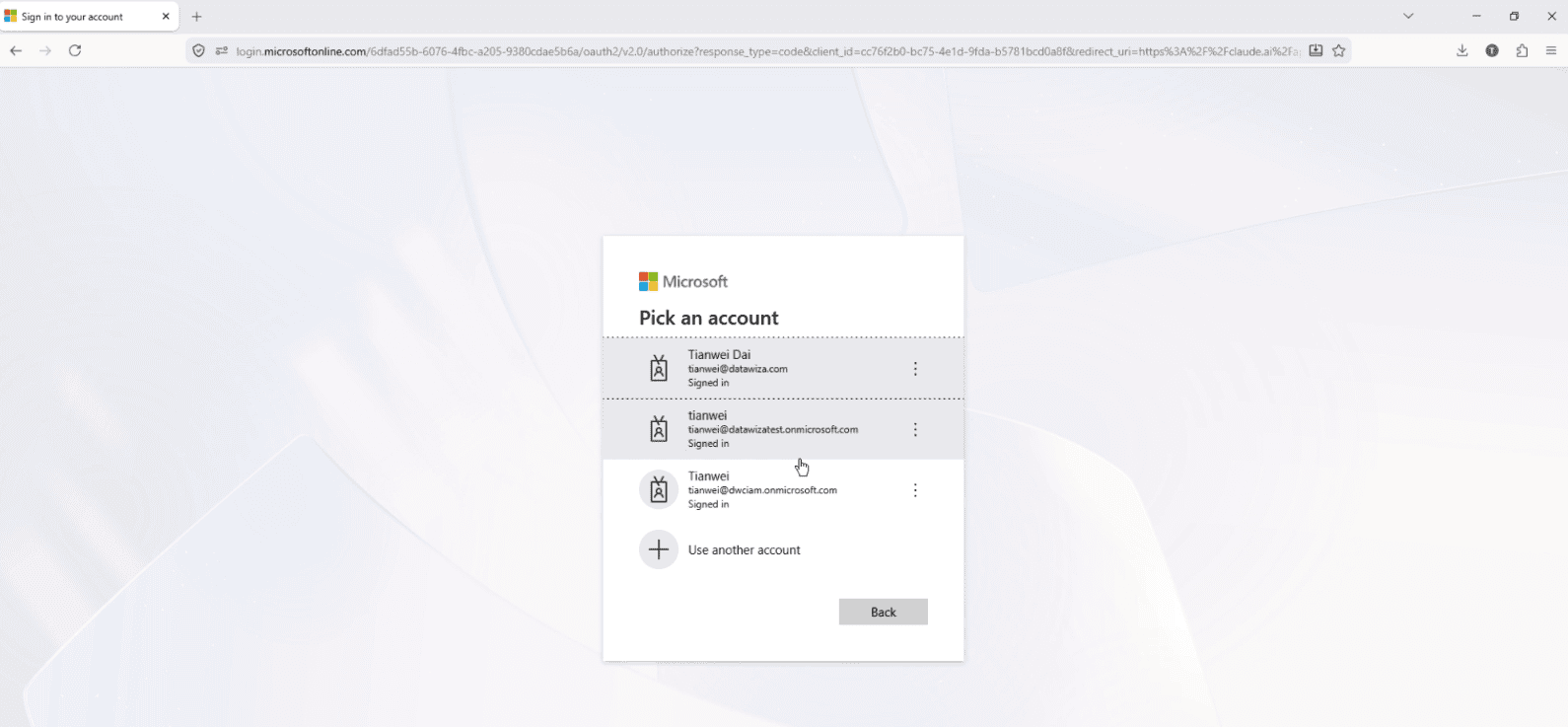Viewport: 1568px width, 727px height.
Task: Click the 'Pick an account' heading
Action: coord(709,318)
